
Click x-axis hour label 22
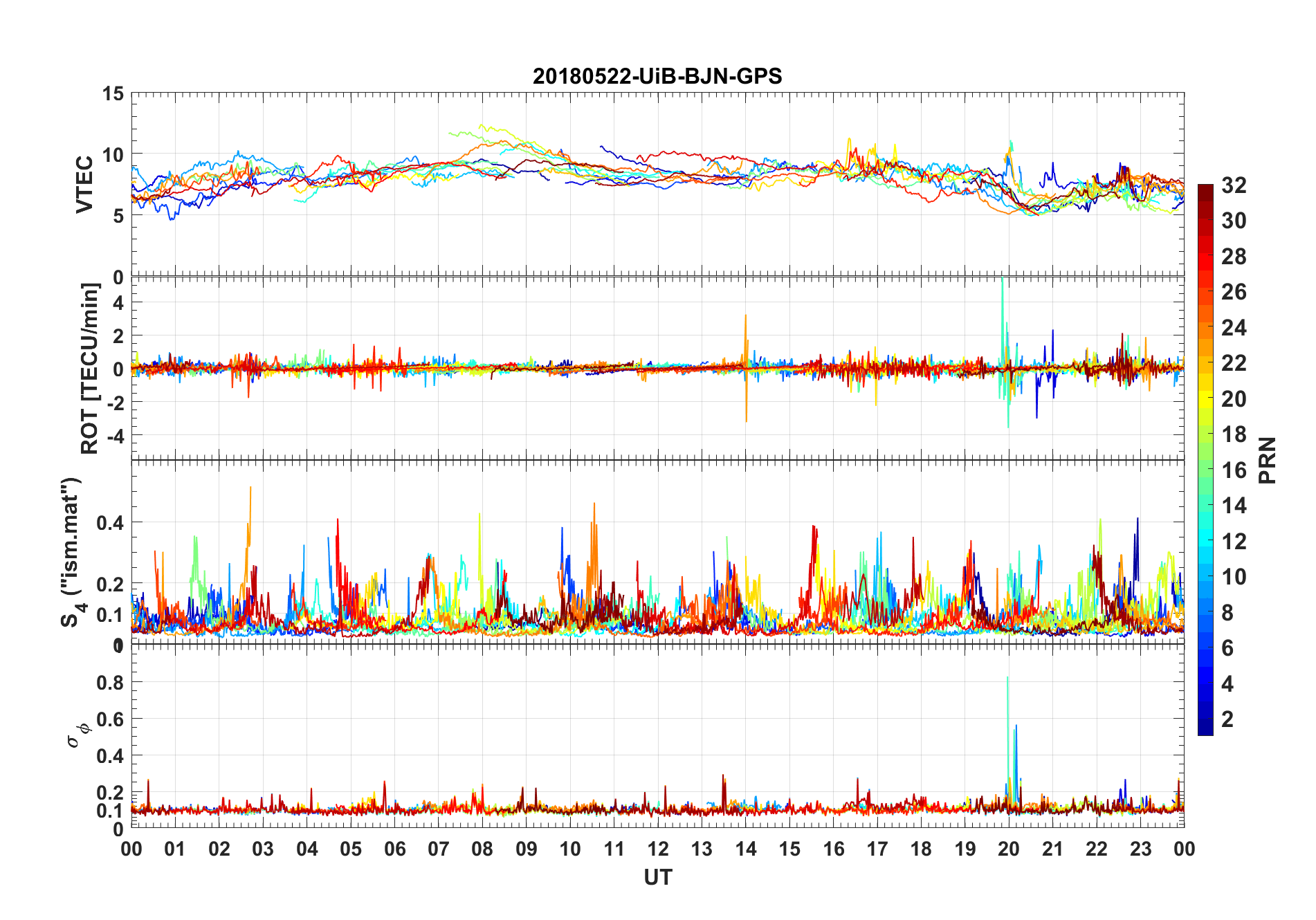point(1097,849)
